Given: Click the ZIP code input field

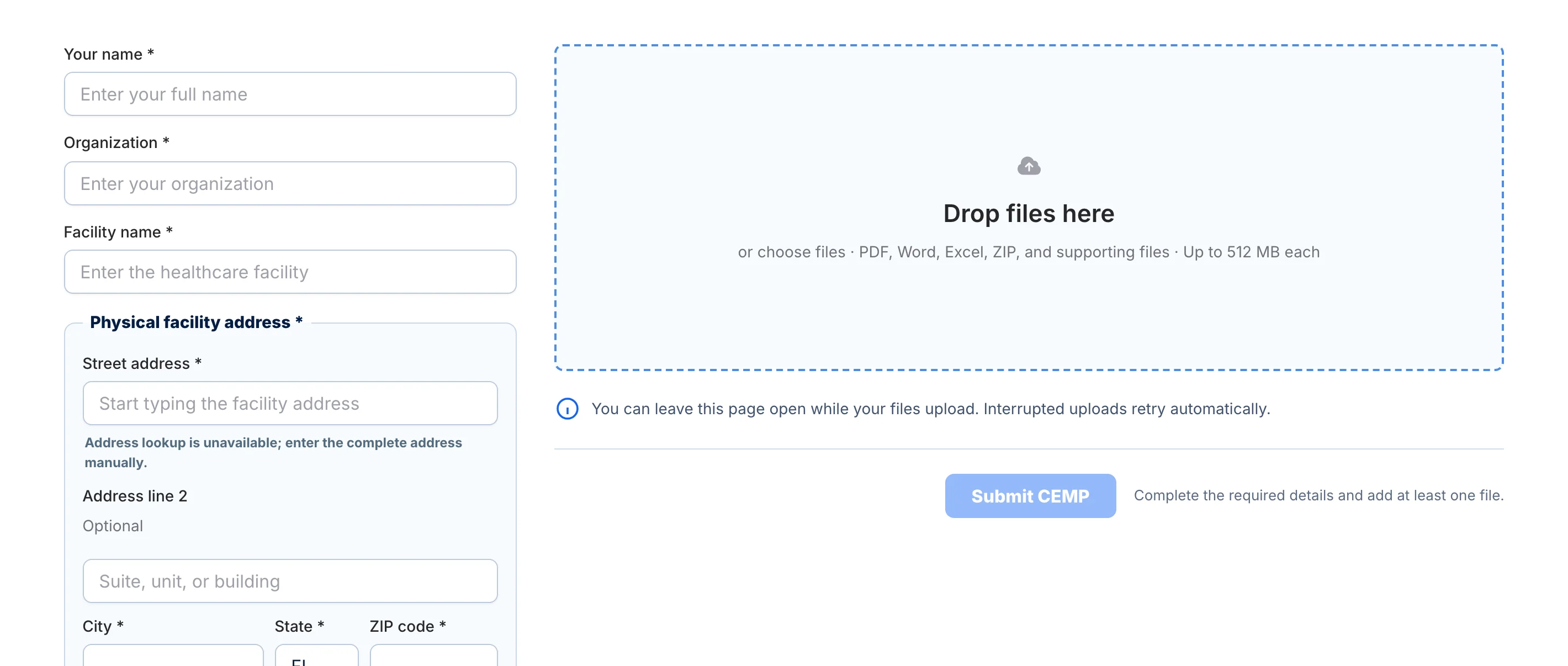Looking at the screenshot, I should pyautogui.click(x=433, y=656).
